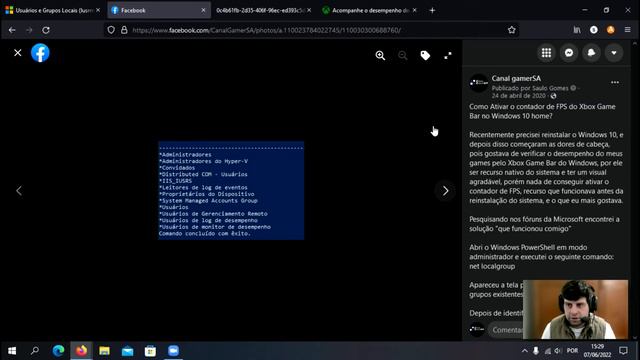Zoom in on the photo

tap(380, 56)
